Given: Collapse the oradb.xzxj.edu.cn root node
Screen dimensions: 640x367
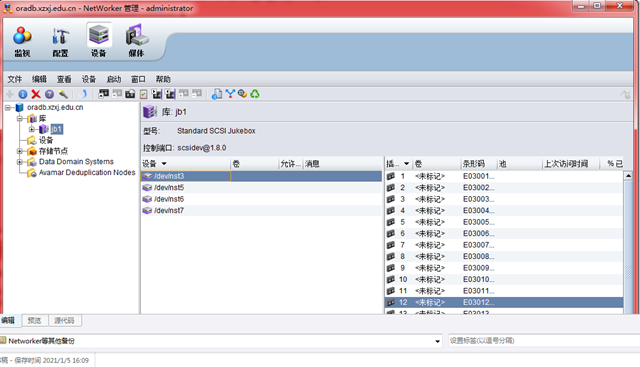Looking at the screenshot, I should point(7,108).
